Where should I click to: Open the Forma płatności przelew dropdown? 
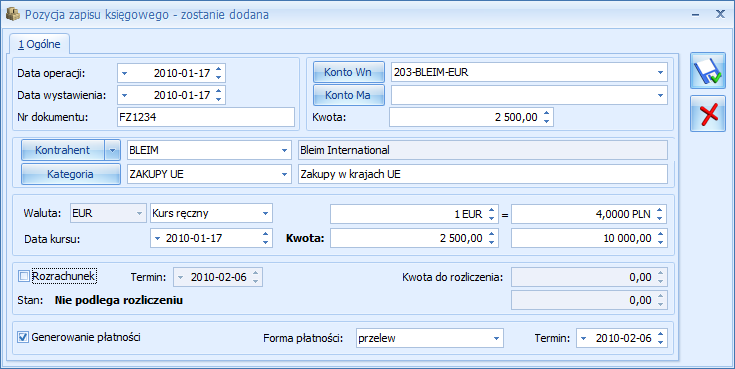(x=496, y=338)
